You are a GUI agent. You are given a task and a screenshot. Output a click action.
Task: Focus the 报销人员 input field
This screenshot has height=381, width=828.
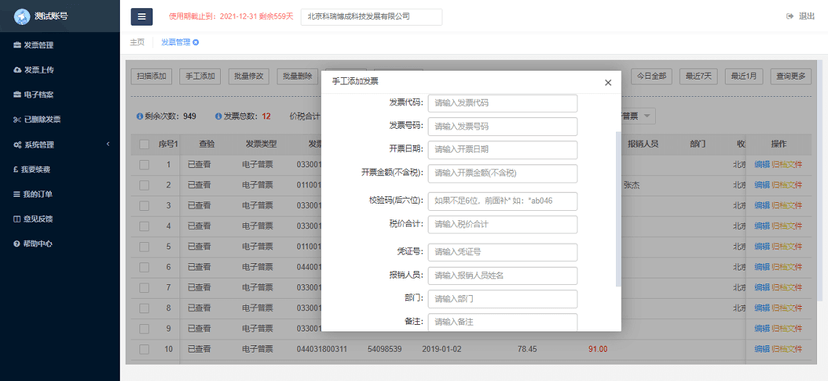point(503,275)
